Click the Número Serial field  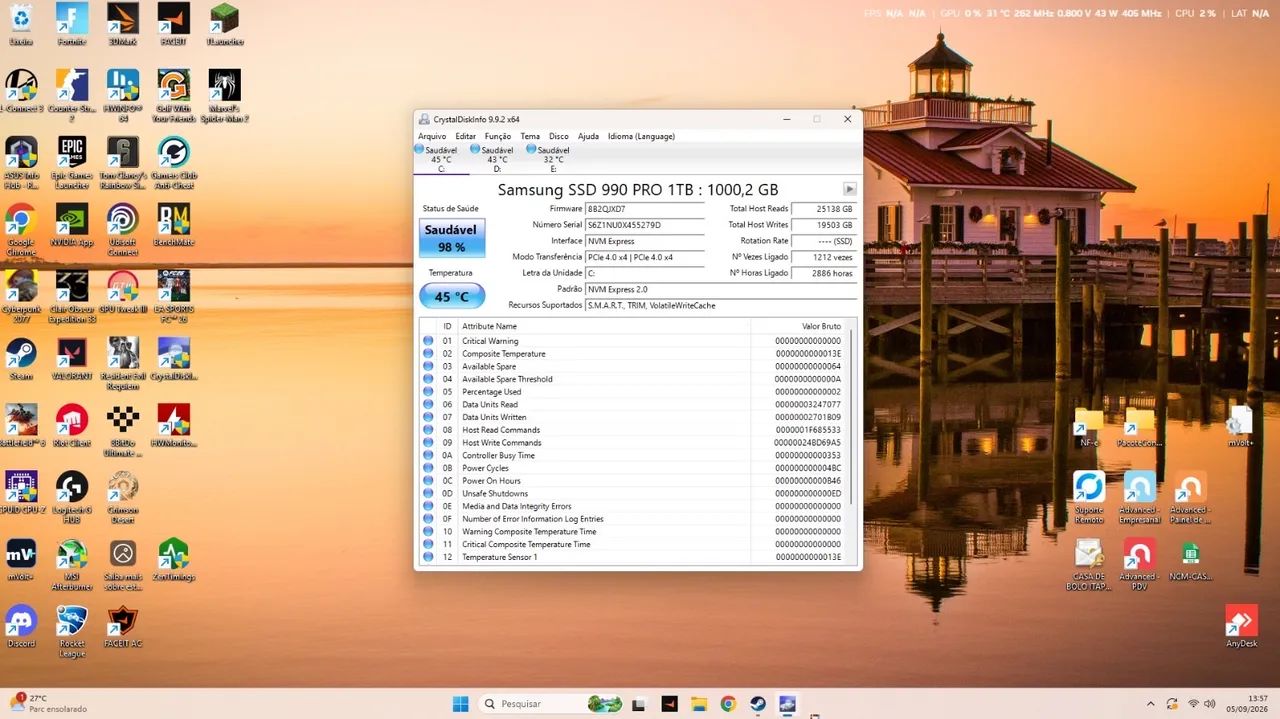[645, 225]
